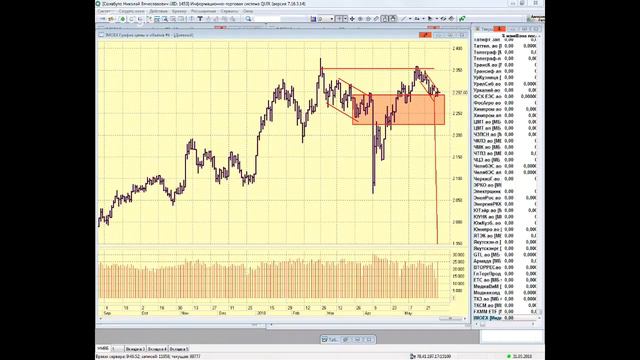Screen dimensions: 640x360
Task: Click the chart's horizontal time scrollbar thumb
Action: pos(451,318)
